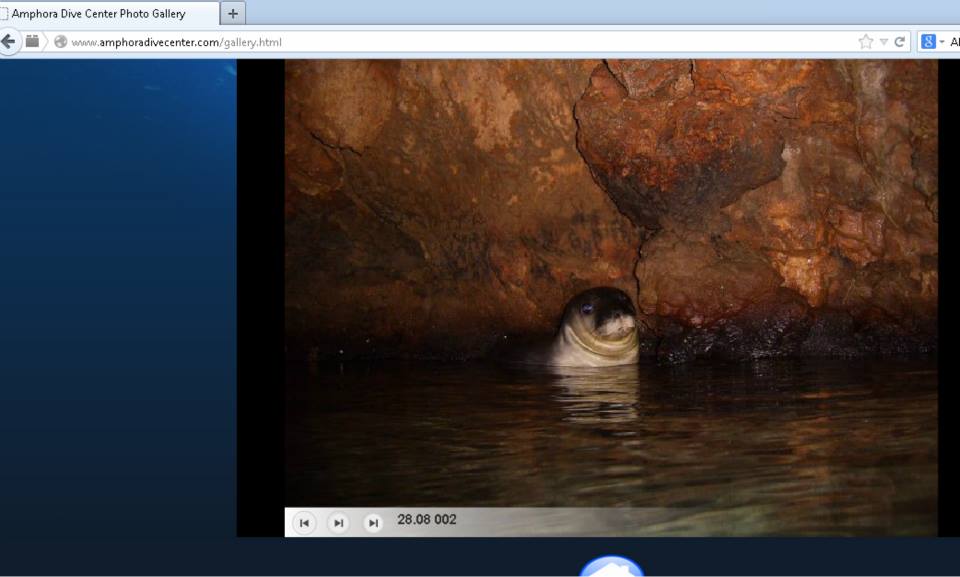Screen dimensions: 960x577
Task: Jump to the previous gallery photo
Action: [304, 522]
